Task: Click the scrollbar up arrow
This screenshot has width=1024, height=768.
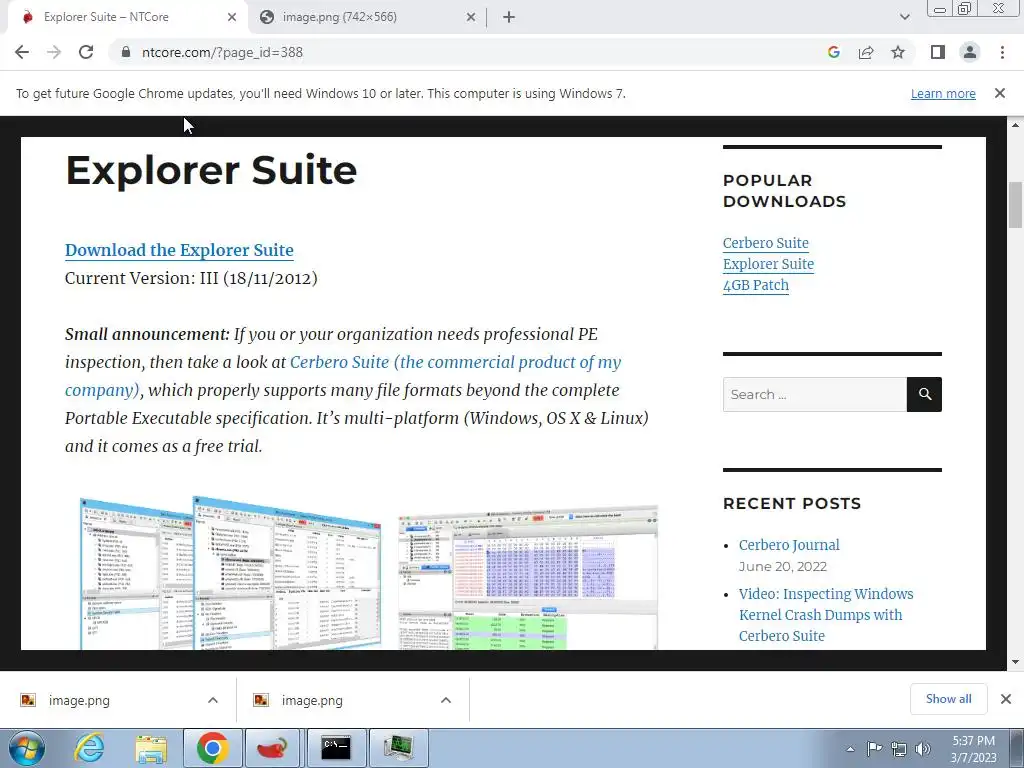Action: tap(1016, 124)
